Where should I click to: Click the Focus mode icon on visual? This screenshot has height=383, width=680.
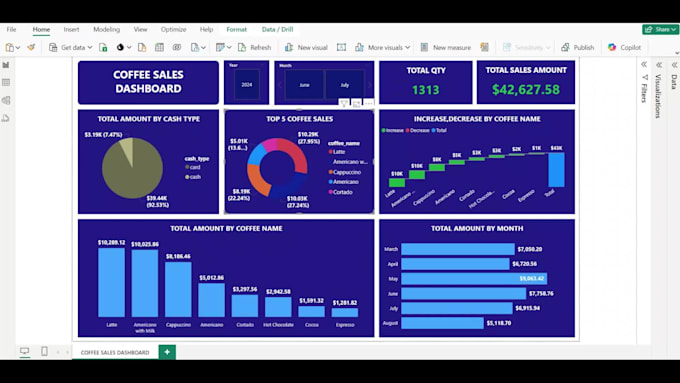point(356,104)
